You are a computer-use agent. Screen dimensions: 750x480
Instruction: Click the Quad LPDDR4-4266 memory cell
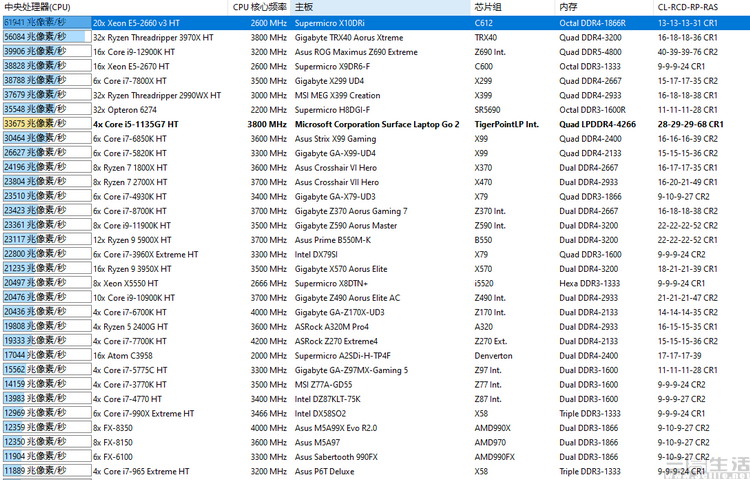coord(597,124)
